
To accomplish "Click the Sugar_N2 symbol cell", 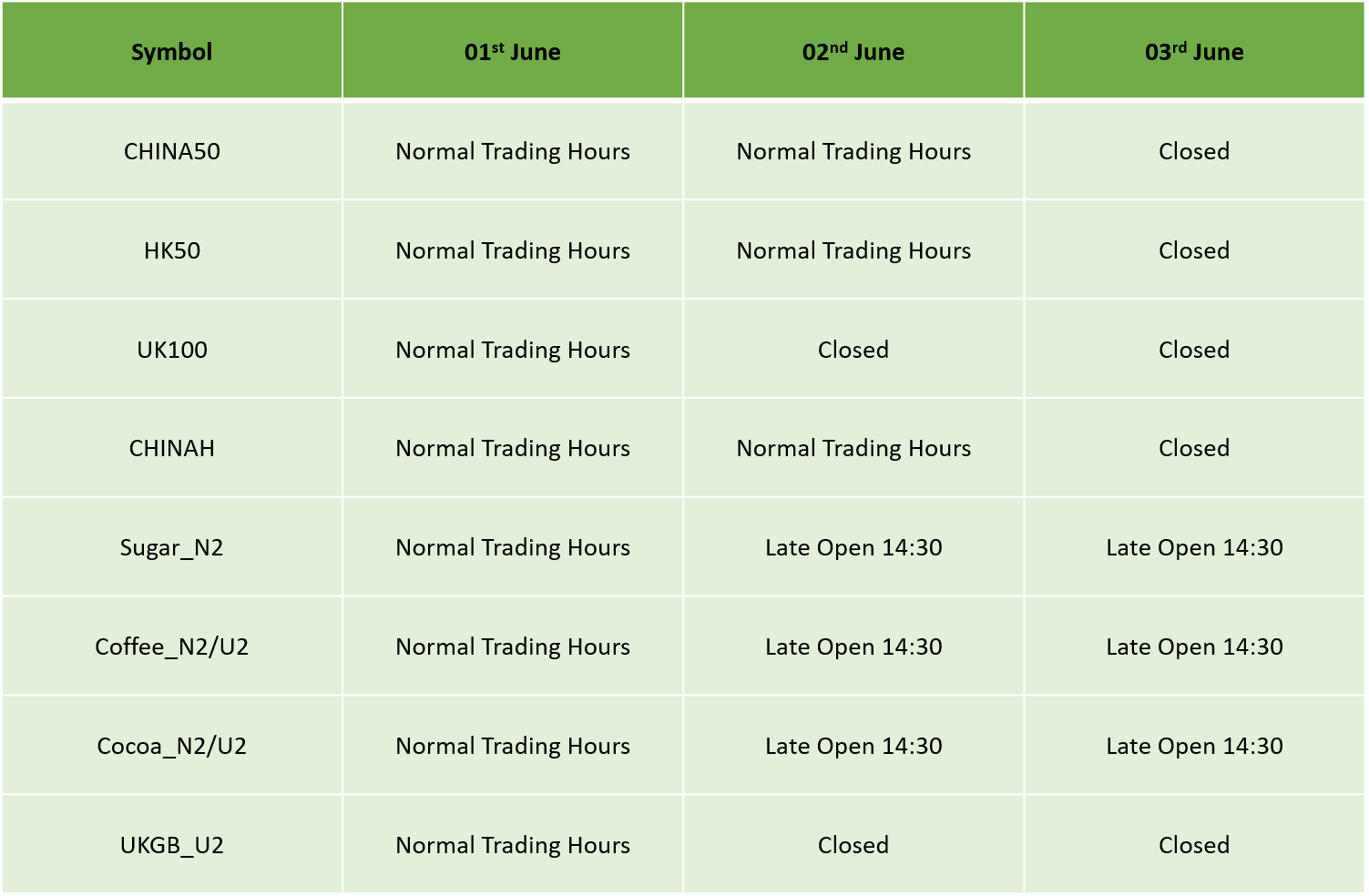I will click(171, 547).
